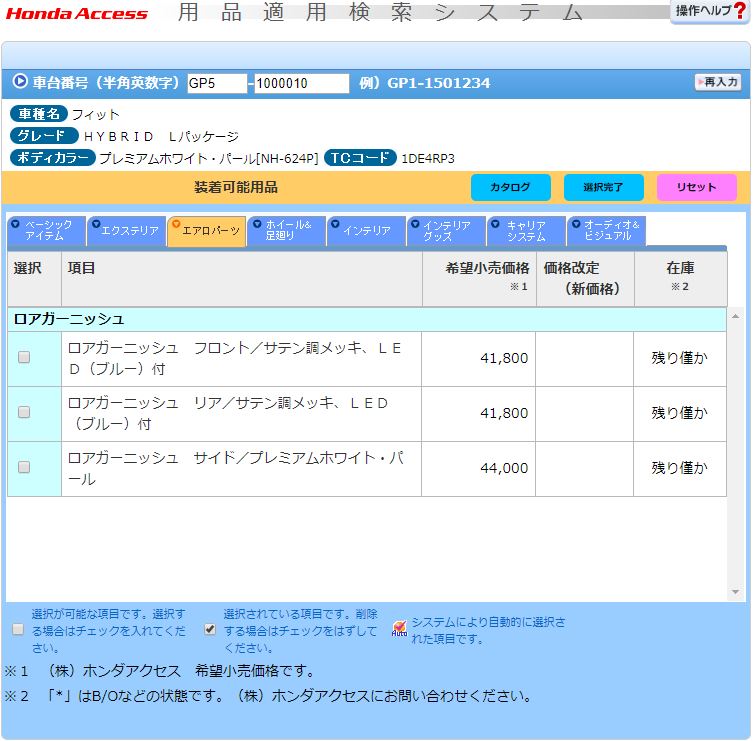The height and width of the screenshot is (741, 754).
Task: Click the ロアガーニッシュ リア item name
Action: 228,414
